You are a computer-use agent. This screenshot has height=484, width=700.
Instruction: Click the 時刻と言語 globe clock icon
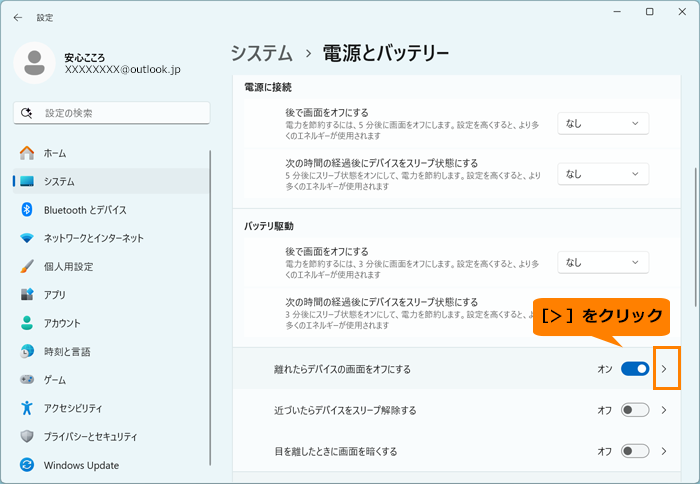tap(27, 351)
